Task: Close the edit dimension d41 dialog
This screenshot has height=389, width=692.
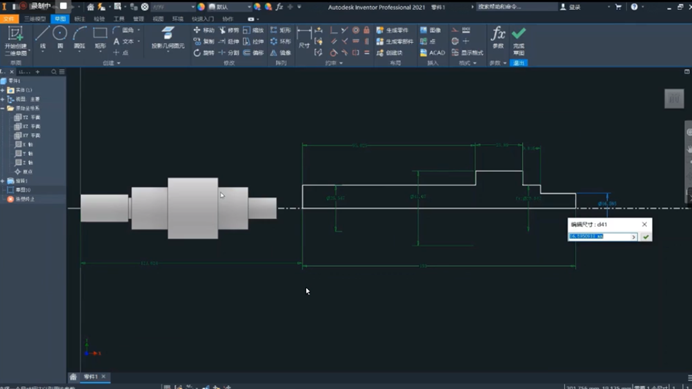Action: click(644, 224)
